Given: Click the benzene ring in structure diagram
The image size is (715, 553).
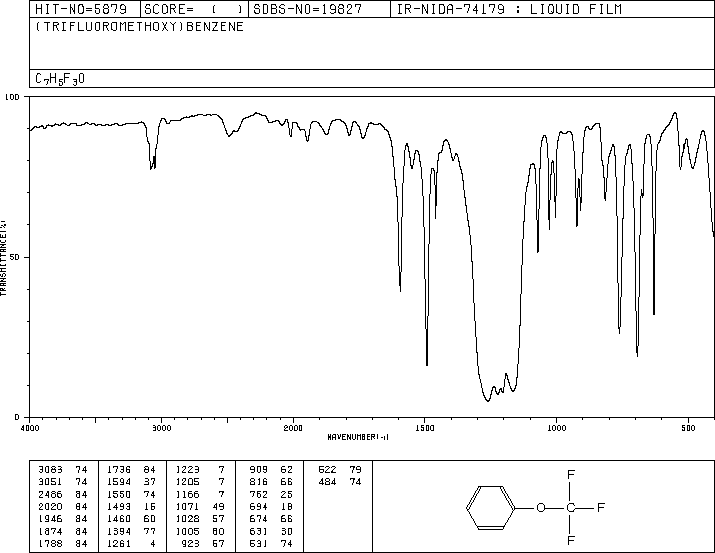Looking at the screenshot, I should [491, 507].
